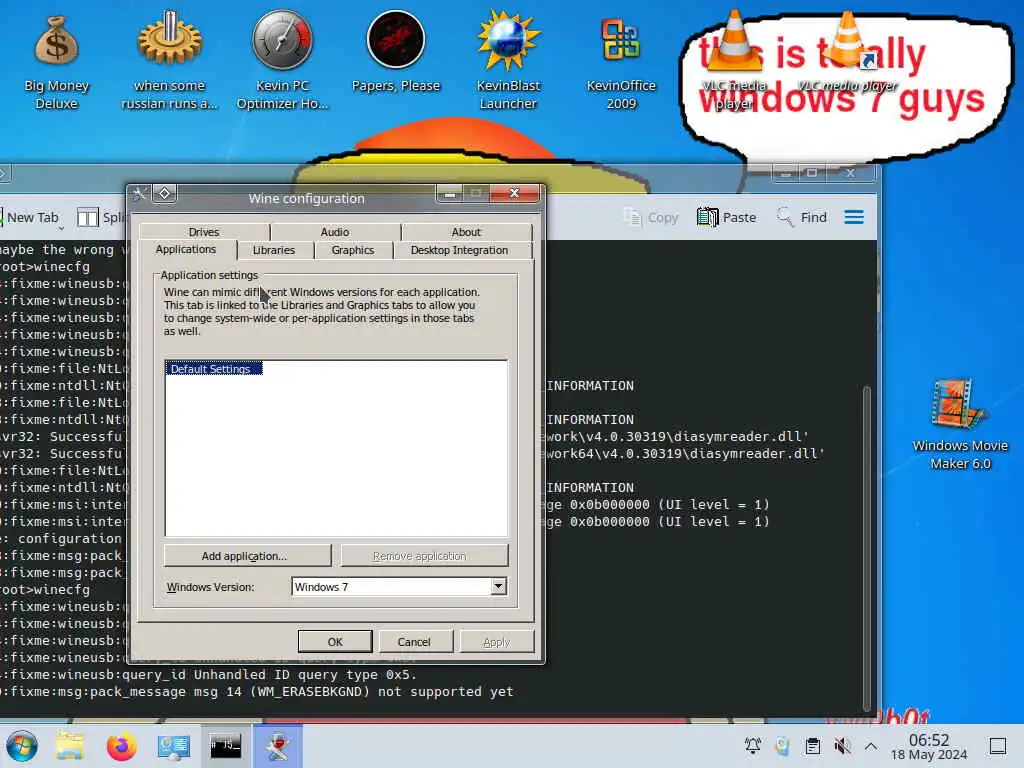The image size is (1024, 768).
Task: Switch to the Audio tab
Action: pyautogui.click(x=335, y=232)
